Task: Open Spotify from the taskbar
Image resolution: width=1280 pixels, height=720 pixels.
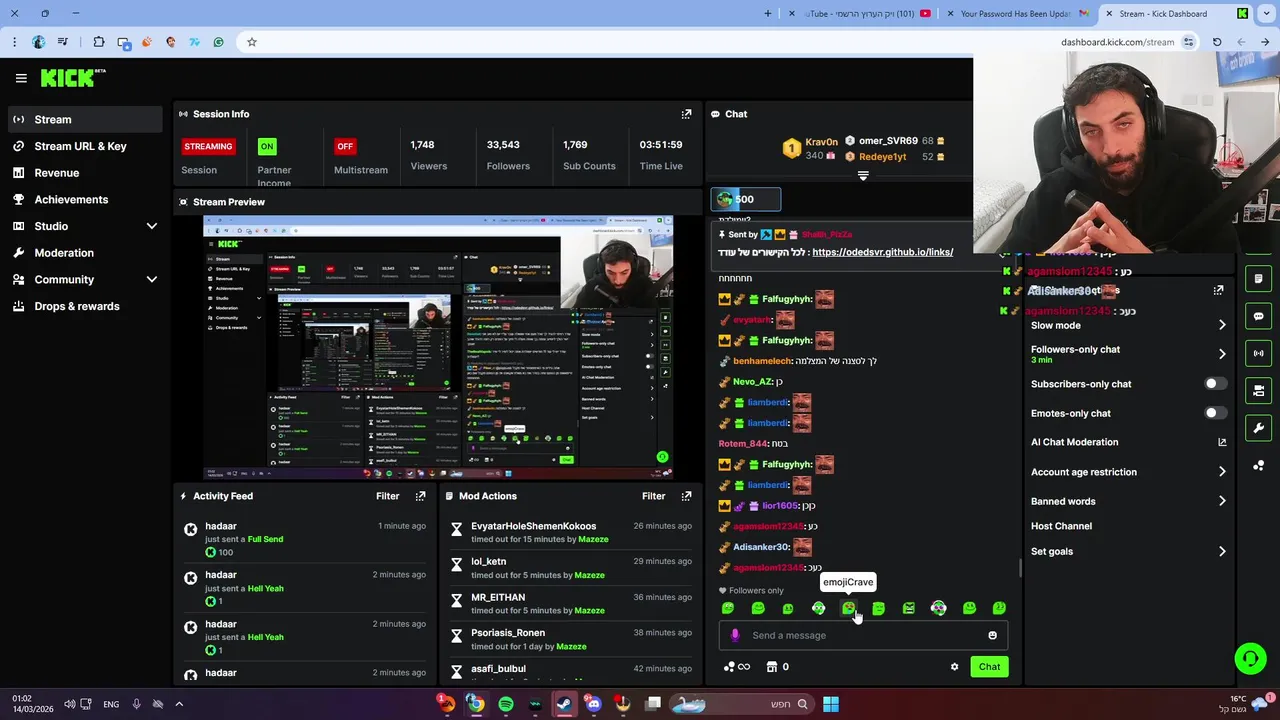Action: (506, 704)
